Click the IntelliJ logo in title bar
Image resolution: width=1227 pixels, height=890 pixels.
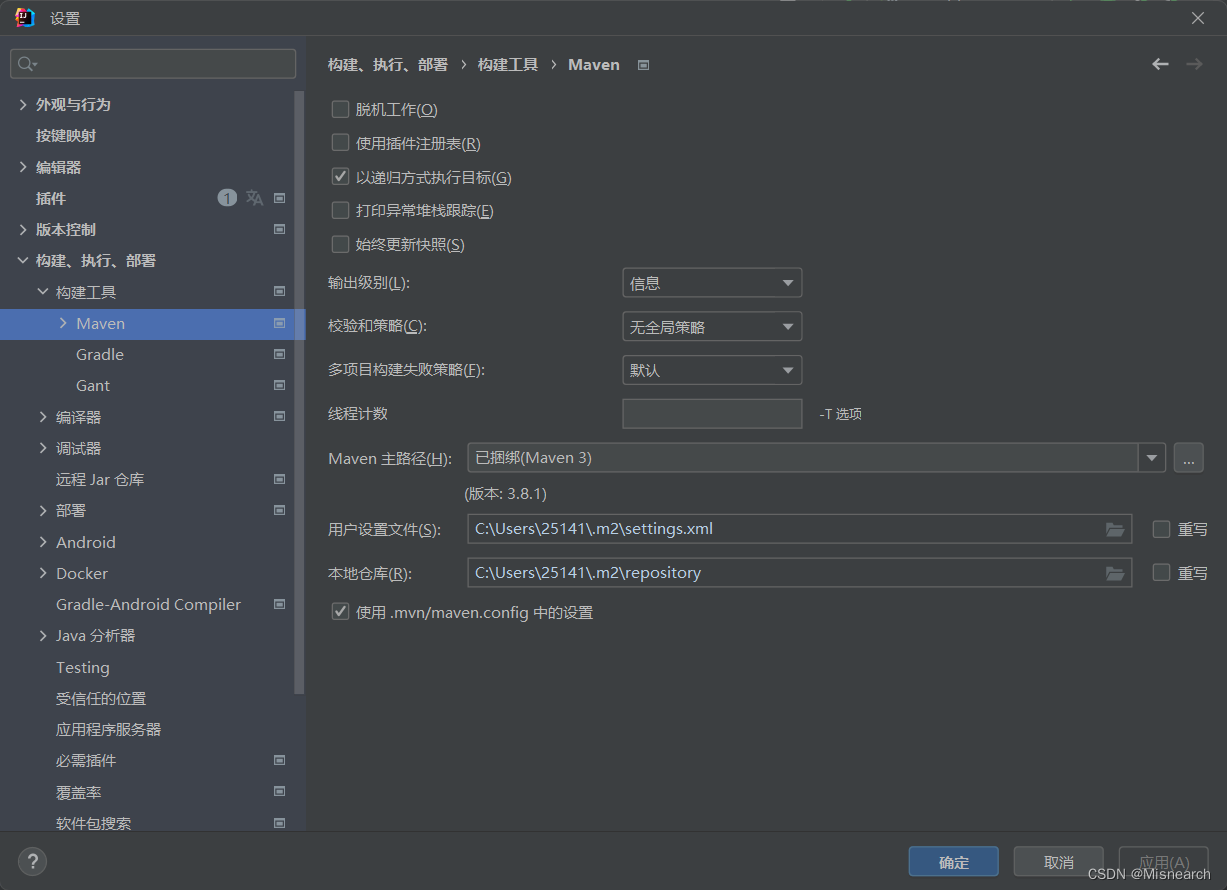coord(25,18)
